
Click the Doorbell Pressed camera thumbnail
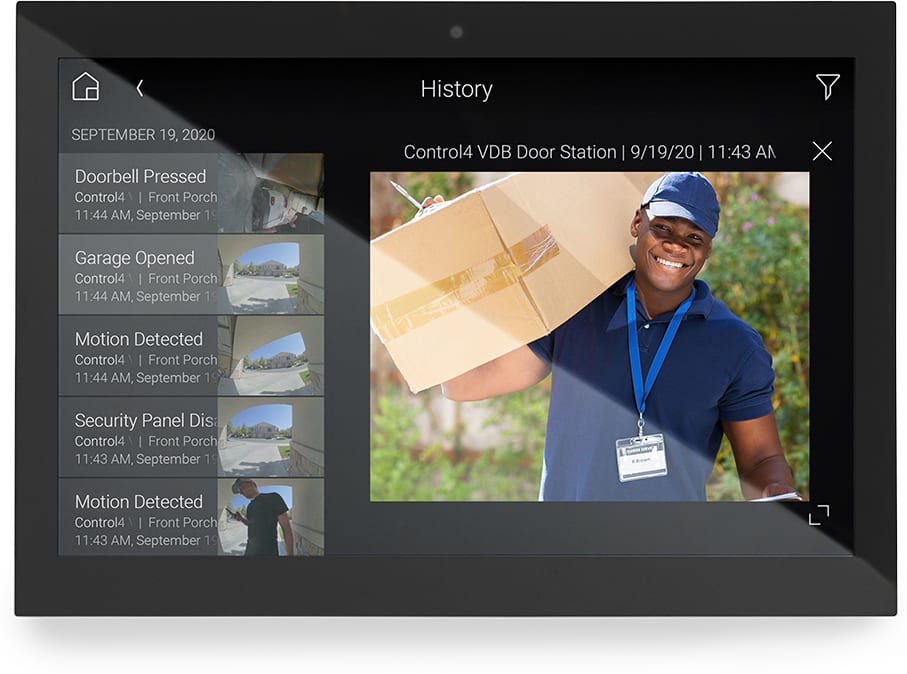pos(271,193)
